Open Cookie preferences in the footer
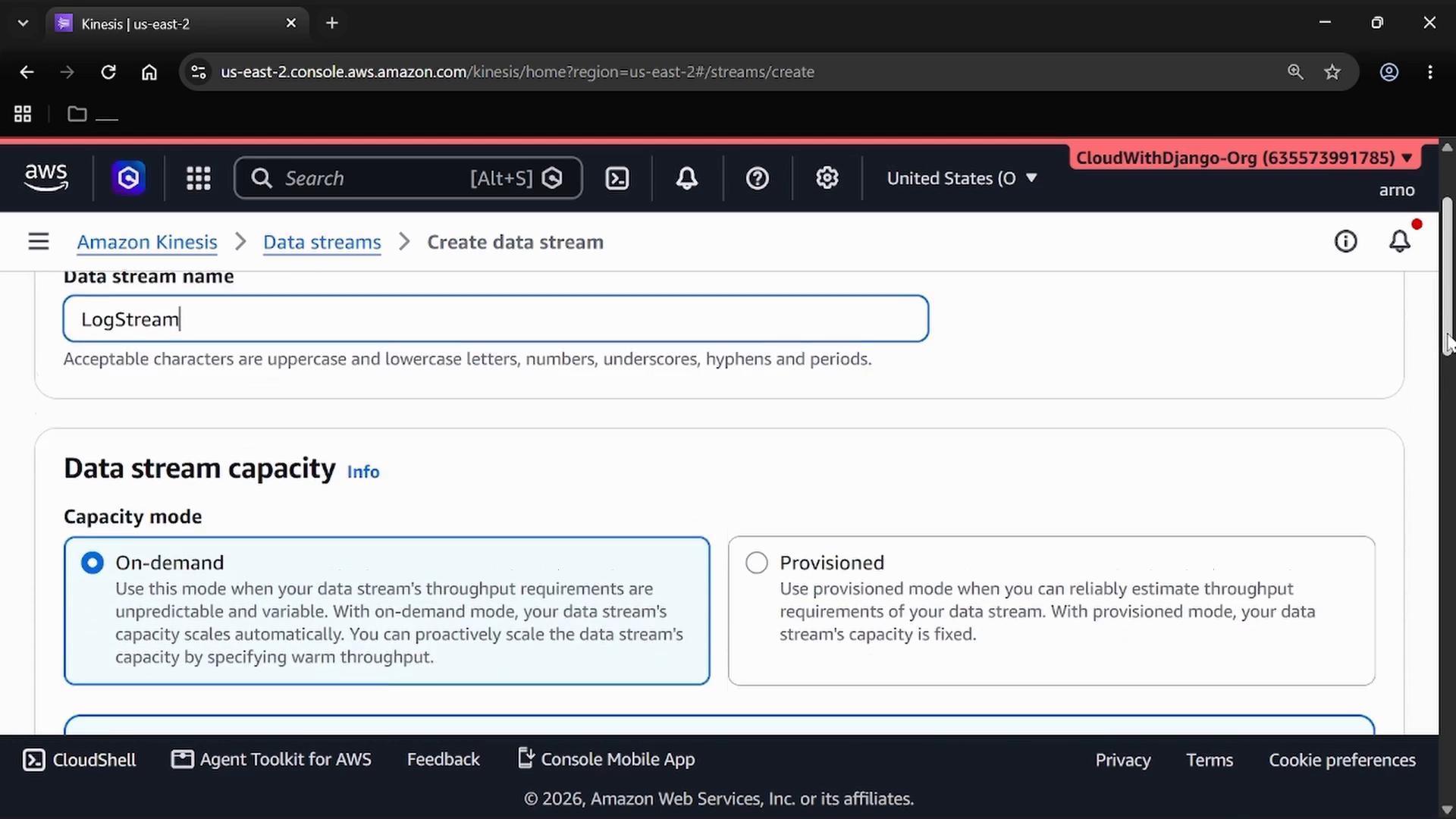 coord(1342,760)
